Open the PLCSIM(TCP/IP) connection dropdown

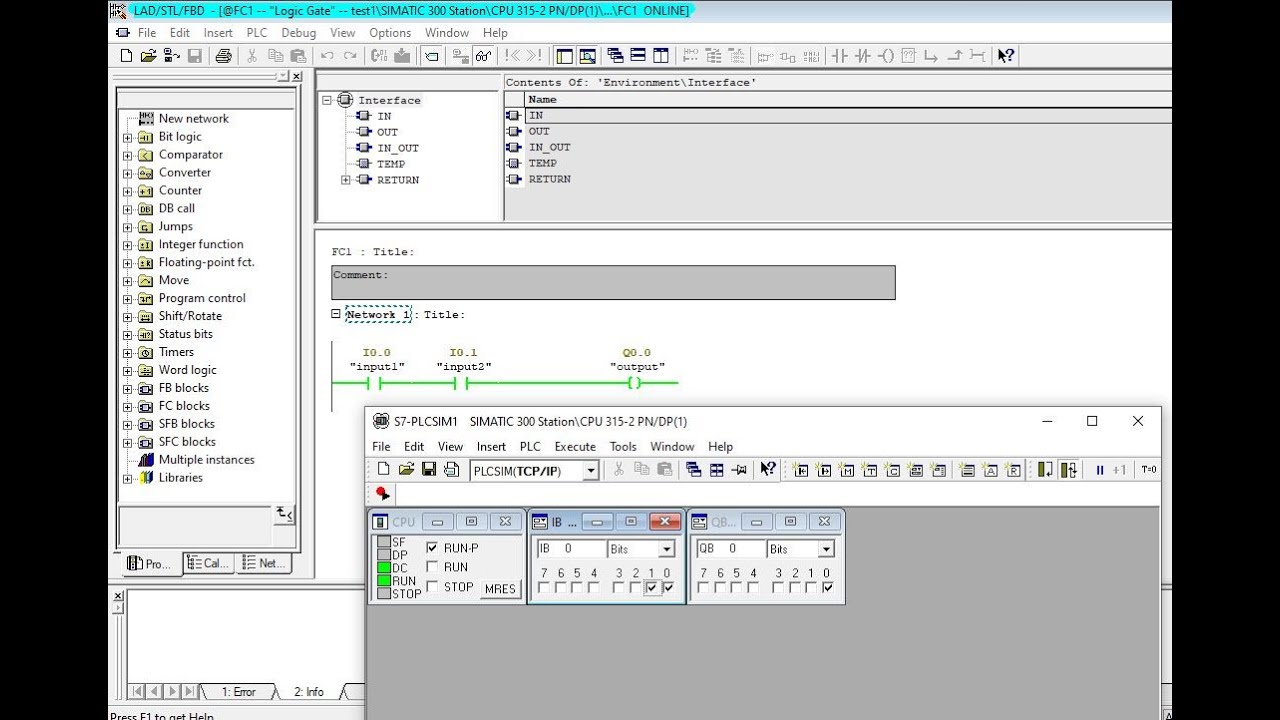(x=591, y=471)
